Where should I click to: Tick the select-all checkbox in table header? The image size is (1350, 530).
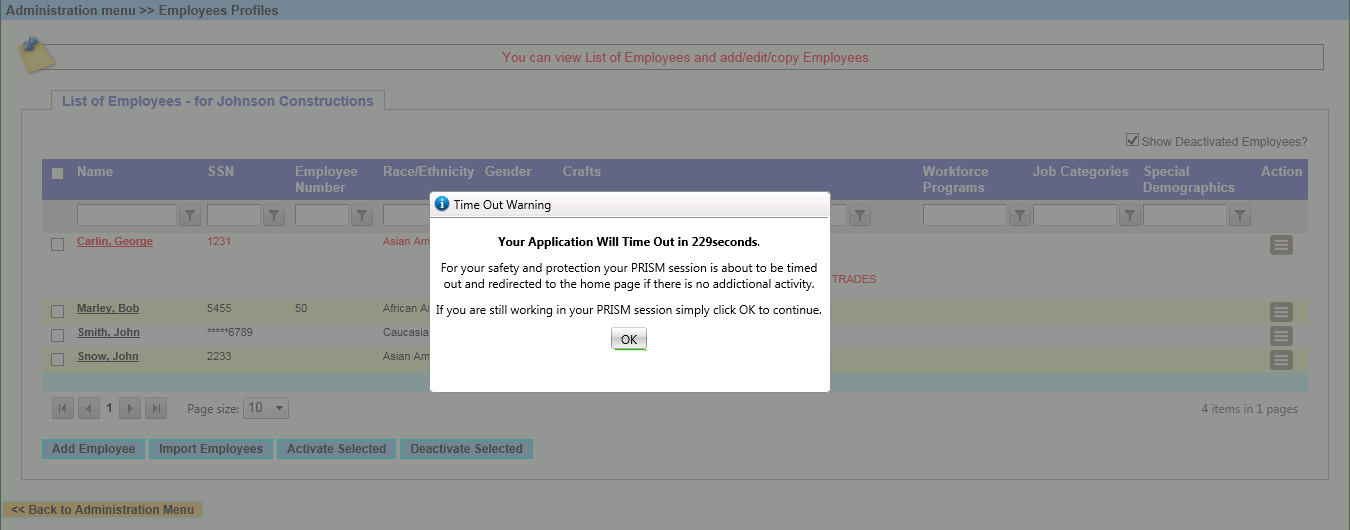(58, 173)
